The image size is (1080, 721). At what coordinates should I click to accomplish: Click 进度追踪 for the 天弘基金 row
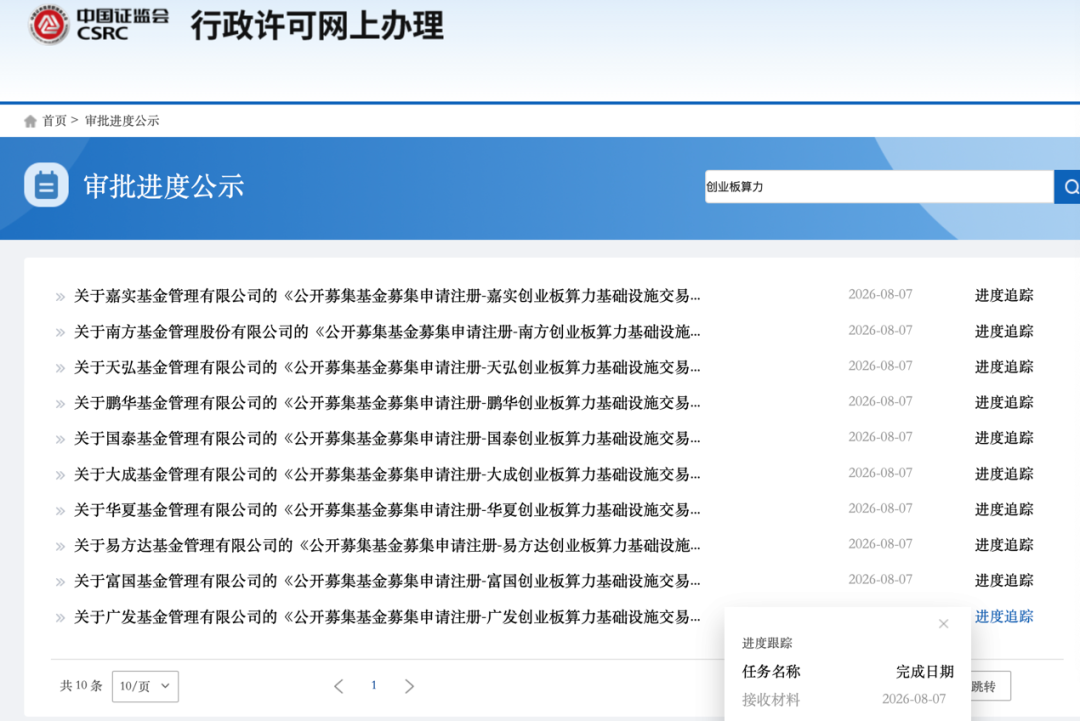point(1004,367)
